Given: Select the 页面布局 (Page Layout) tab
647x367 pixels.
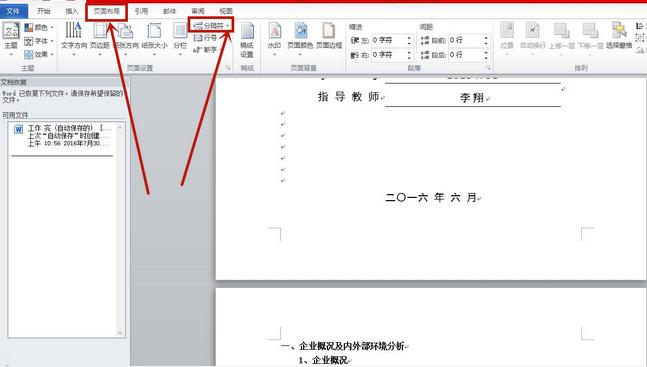Looking at the screenshot, I should tap(107, 11).
